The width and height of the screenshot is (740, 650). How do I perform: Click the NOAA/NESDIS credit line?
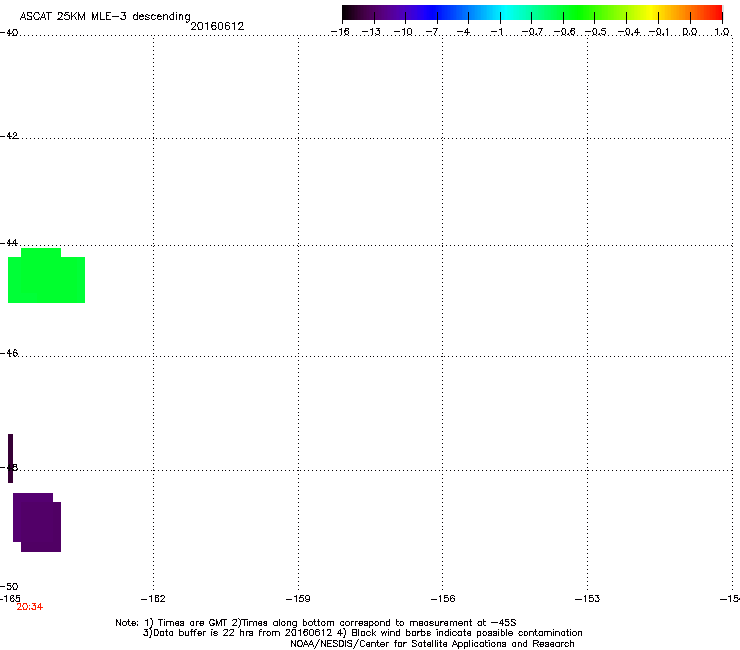tap(432, 644)
